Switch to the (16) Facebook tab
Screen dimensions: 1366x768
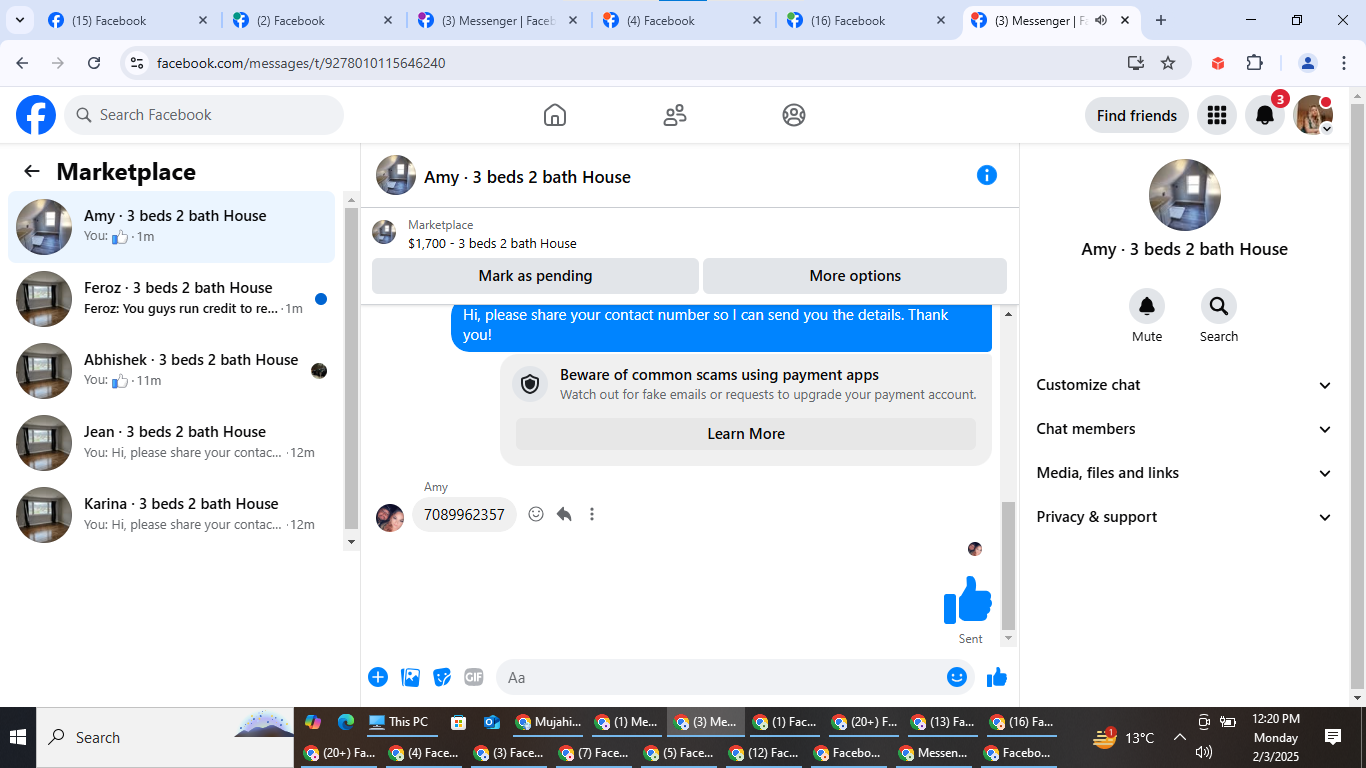[x=867, y=20]
